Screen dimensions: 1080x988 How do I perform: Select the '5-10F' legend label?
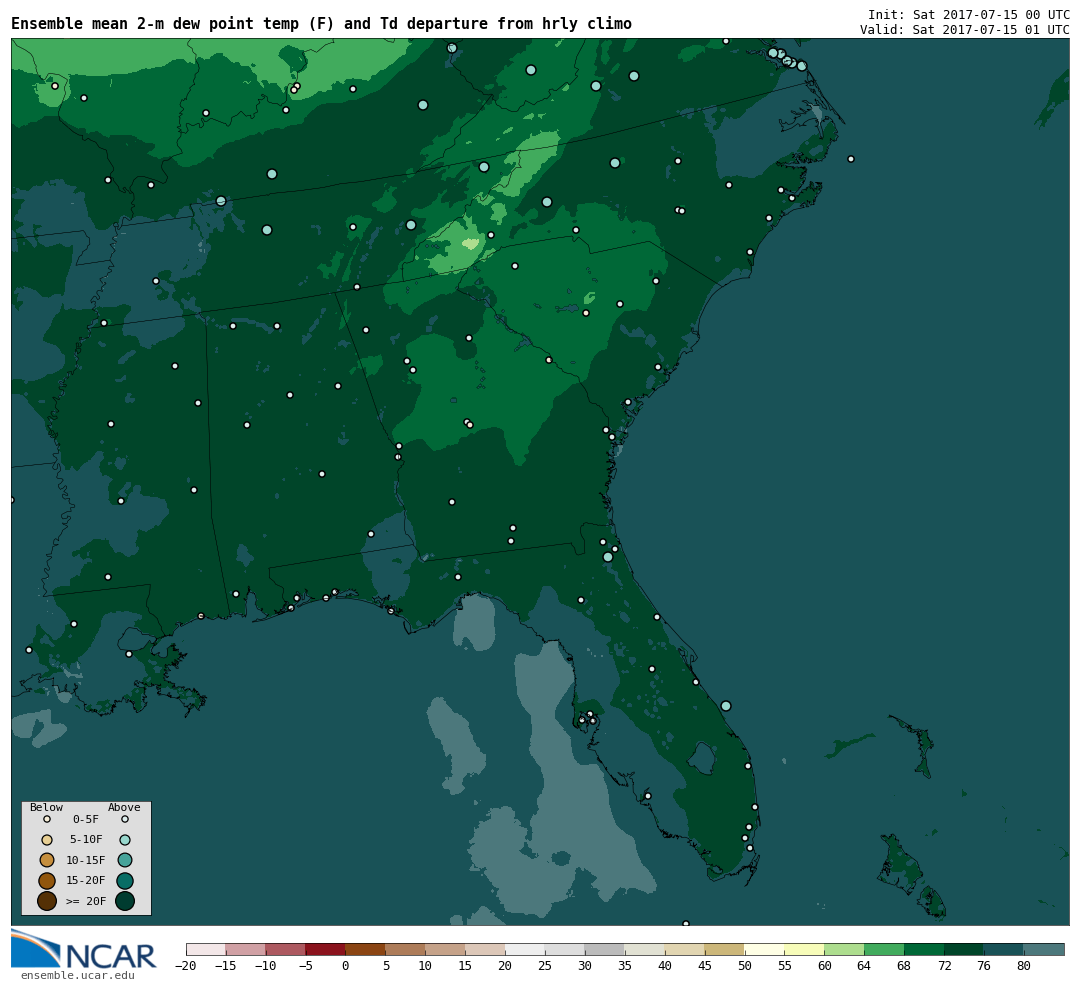point(86,840)
